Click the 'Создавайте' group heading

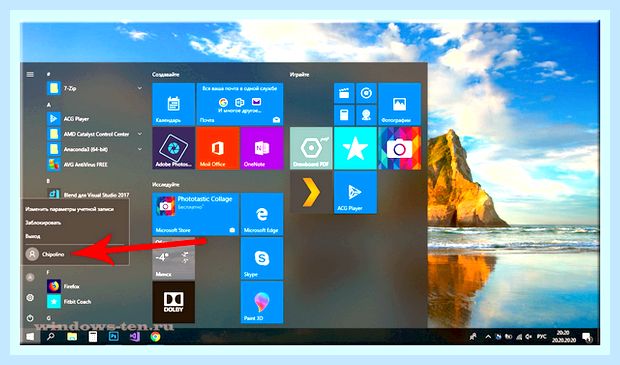point(166,74)
